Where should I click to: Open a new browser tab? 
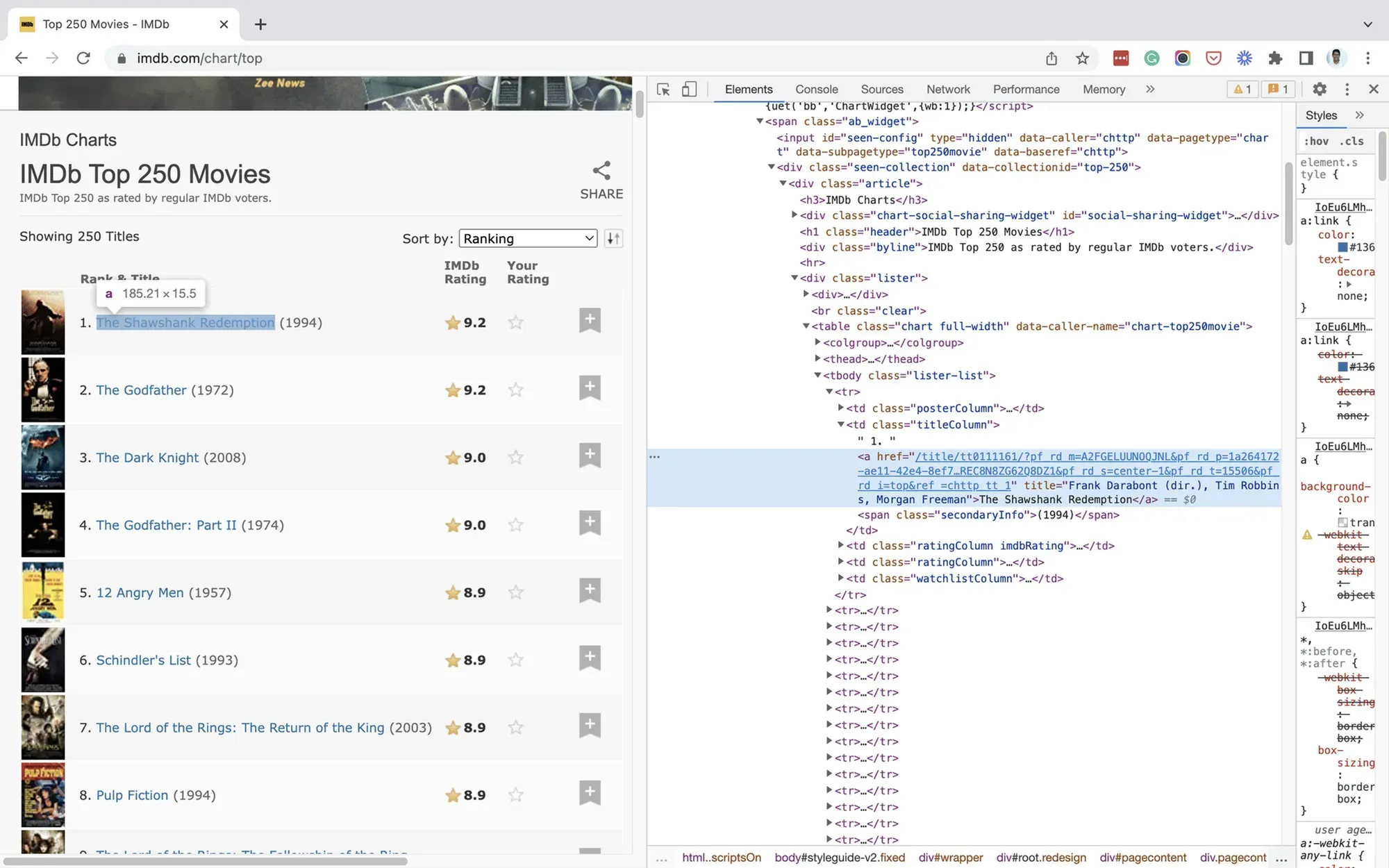[260, 24]
